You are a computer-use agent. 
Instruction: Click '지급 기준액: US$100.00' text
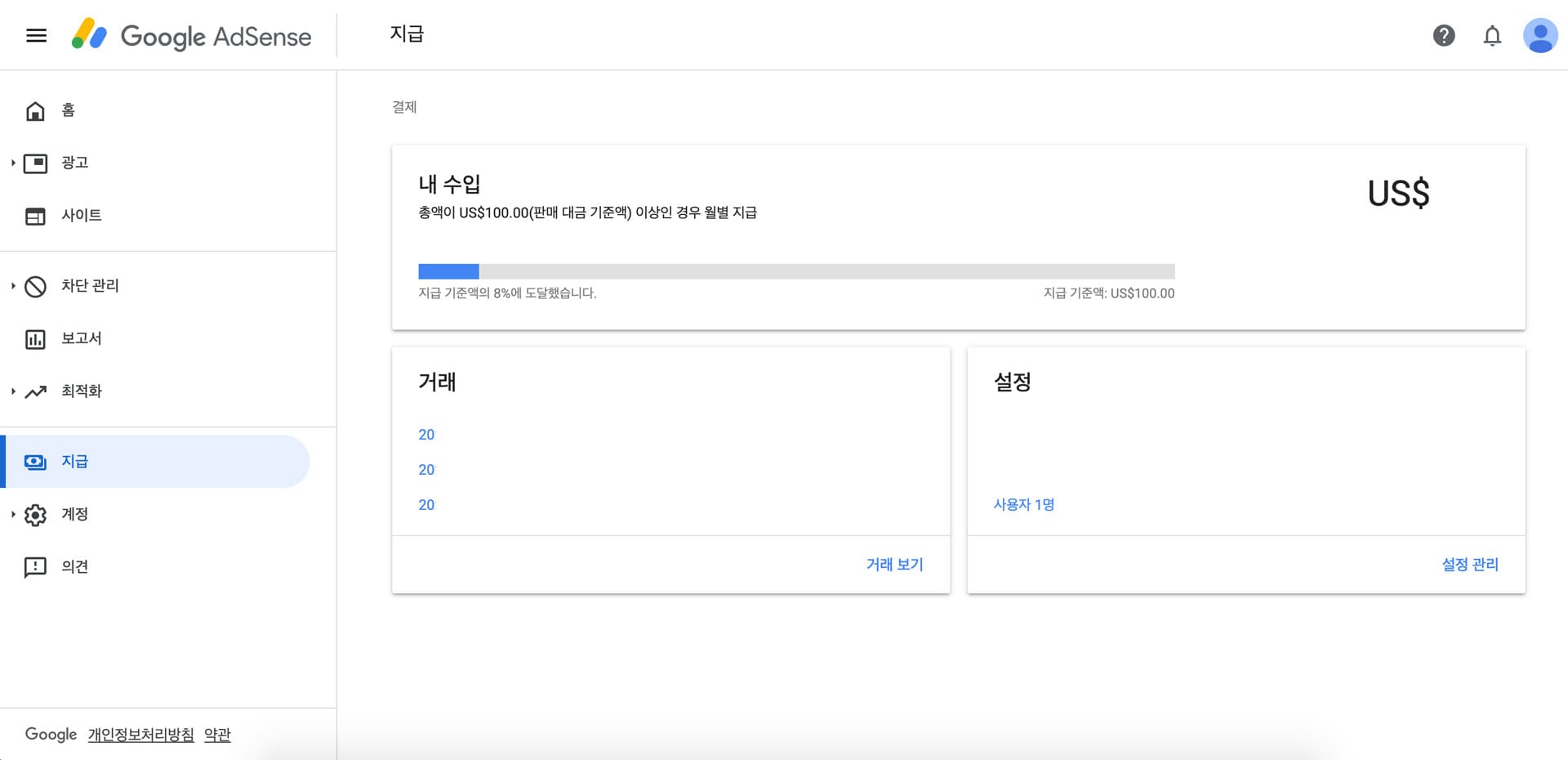point(1109,293)
